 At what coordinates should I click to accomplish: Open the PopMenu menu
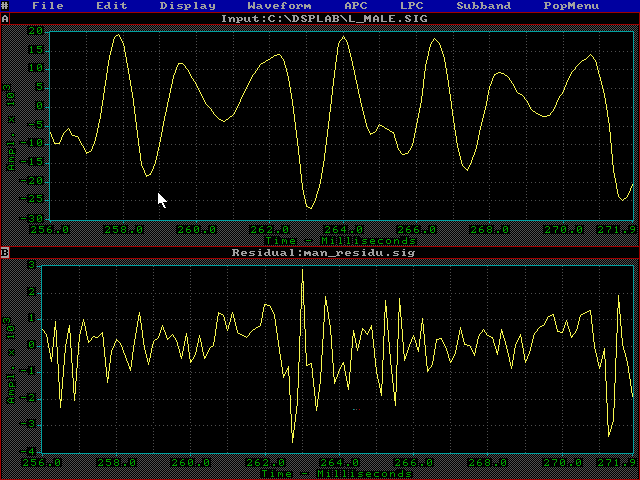coord(571,6)
